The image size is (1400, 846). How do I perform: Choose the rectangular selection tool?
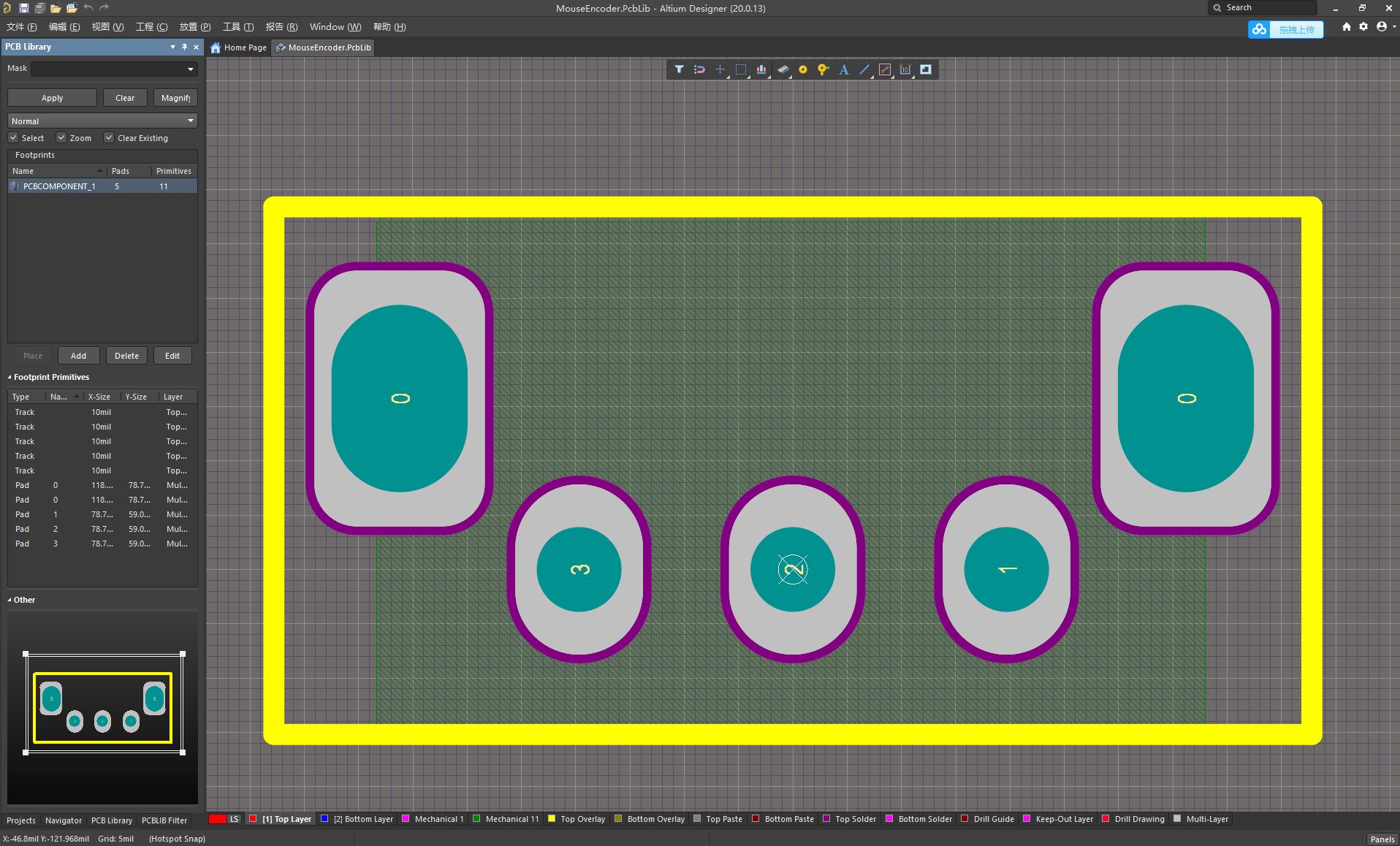click(740, 69)
